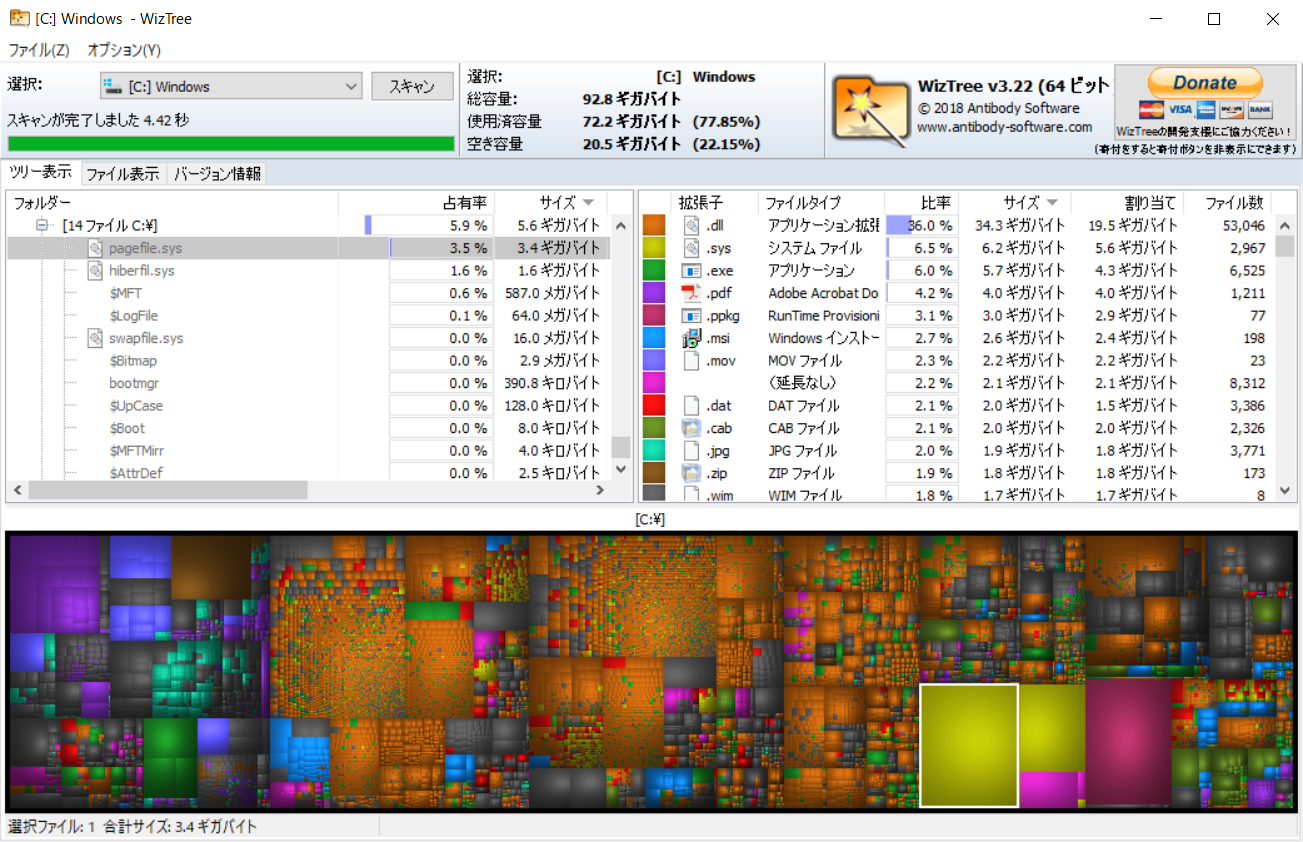Click the フォルダー column header

[172, 202]
